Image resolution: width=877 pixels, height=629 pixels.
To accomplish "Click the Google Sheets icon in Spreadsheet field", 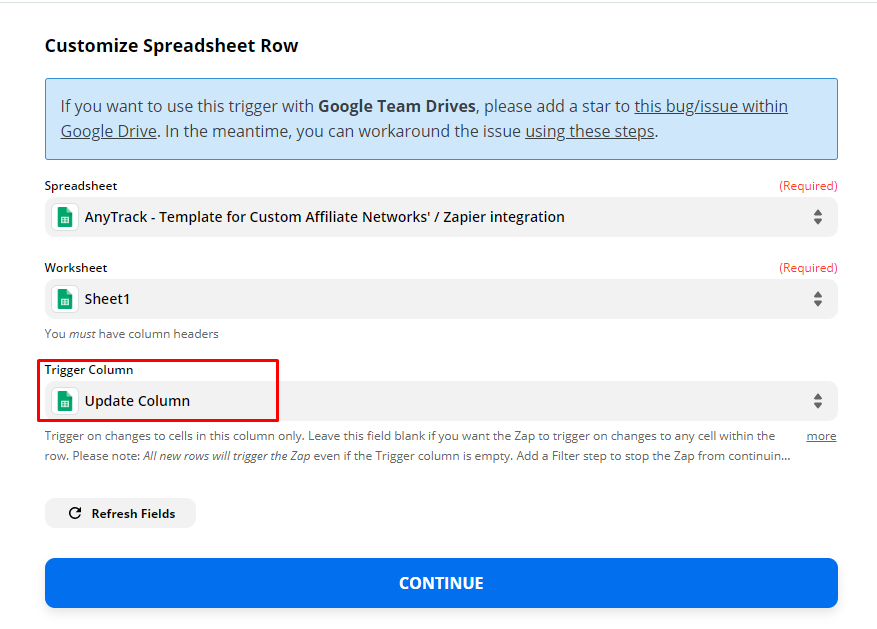I will click(x=65, y=217).
